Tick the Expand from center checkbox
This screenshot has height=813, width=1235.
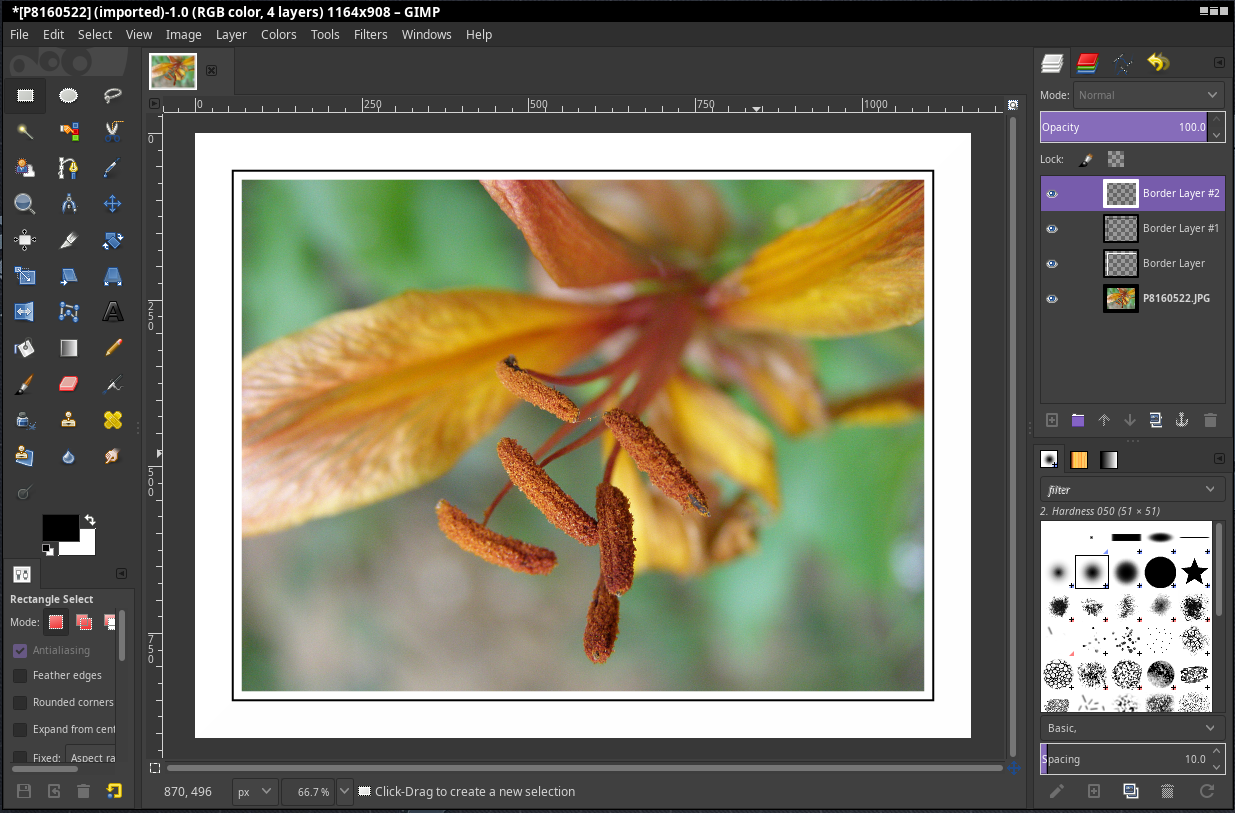click(20, 730)
